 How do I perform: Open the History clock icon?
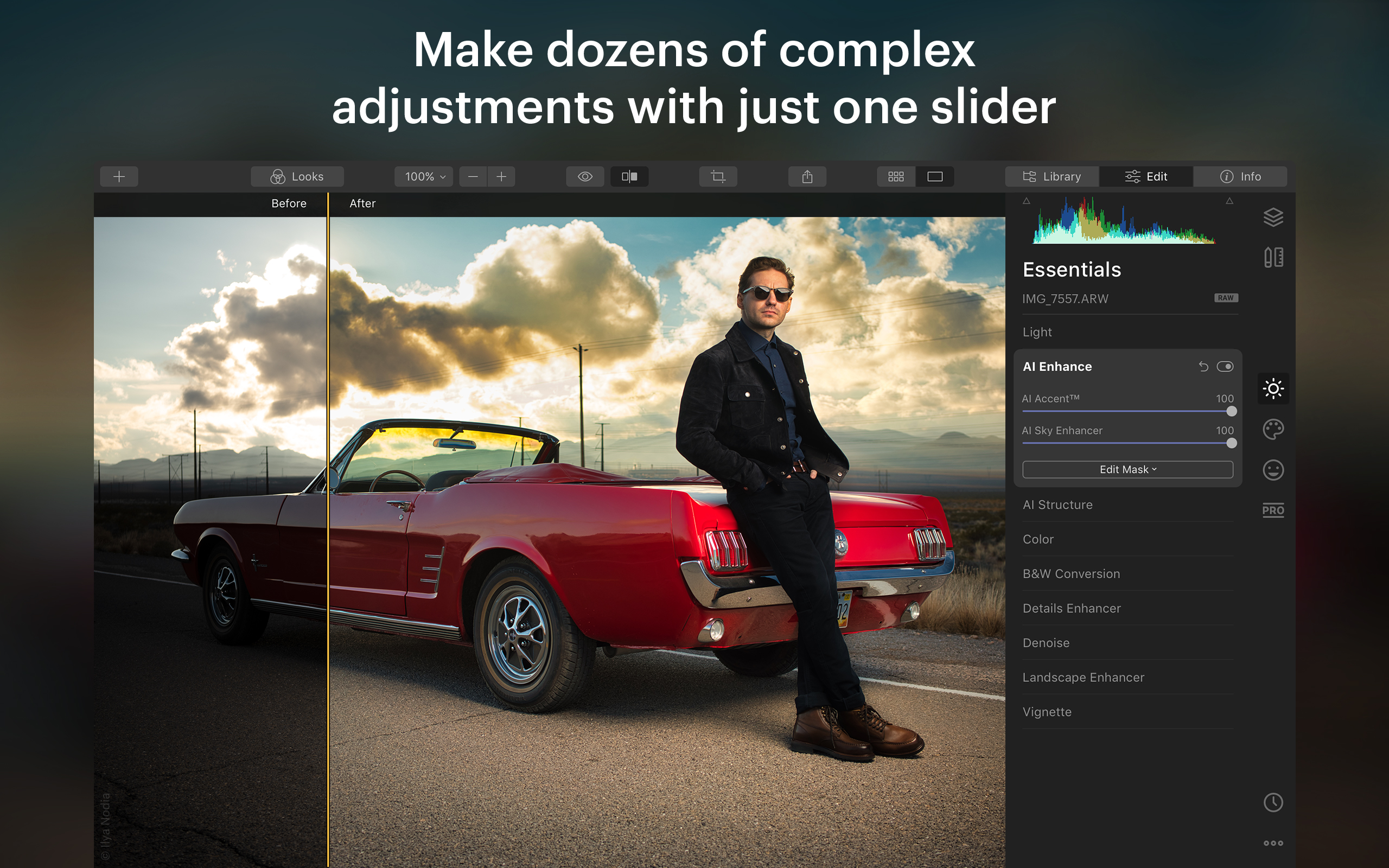[x=1272, y=802]
